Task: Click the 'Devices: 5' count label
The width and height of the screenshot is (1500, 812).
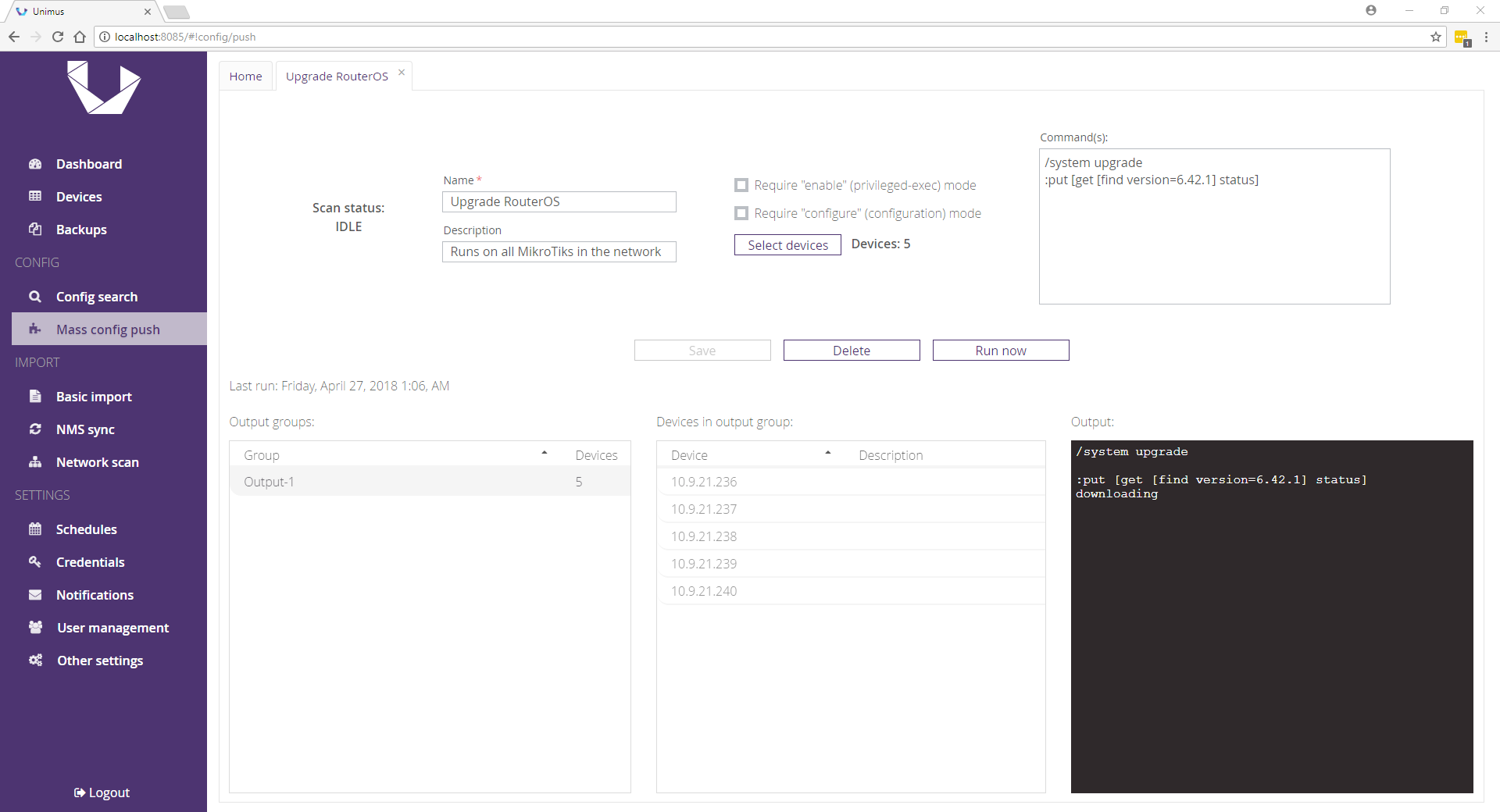Action: [x=880, y=244]
